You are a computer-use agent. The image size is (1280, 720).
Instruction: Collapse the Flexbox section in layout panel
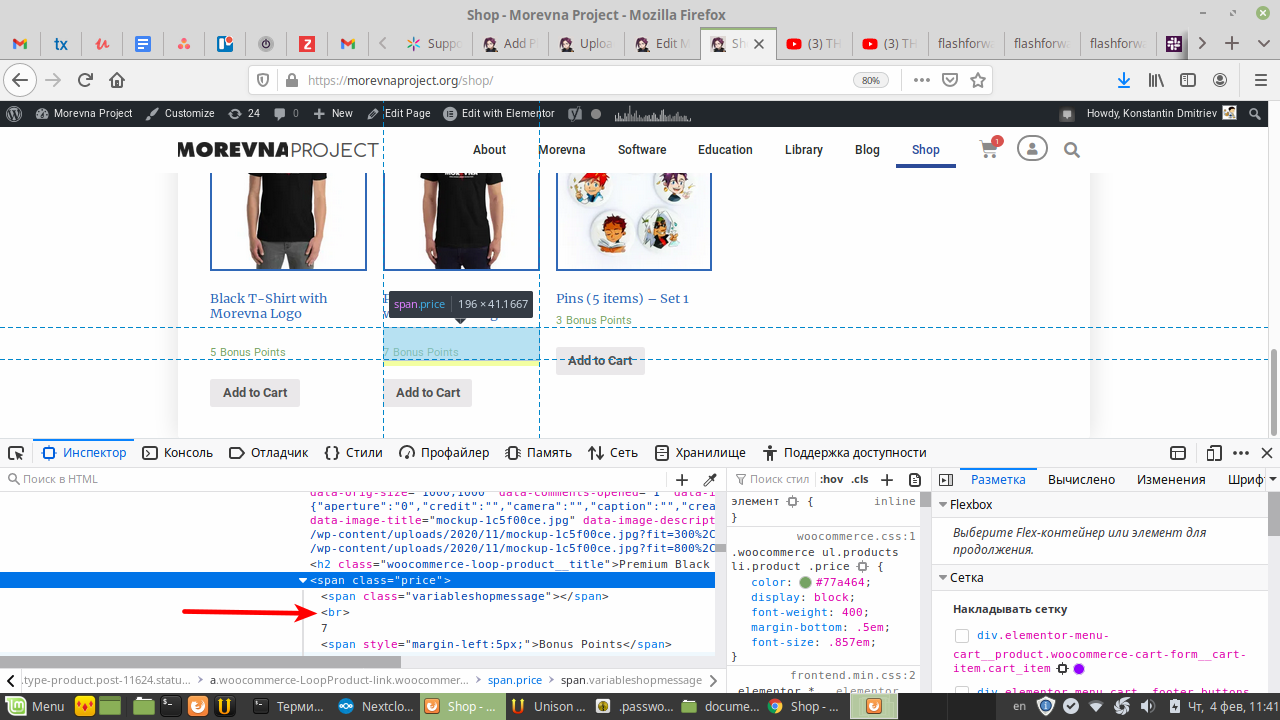(x=942, y=505)
